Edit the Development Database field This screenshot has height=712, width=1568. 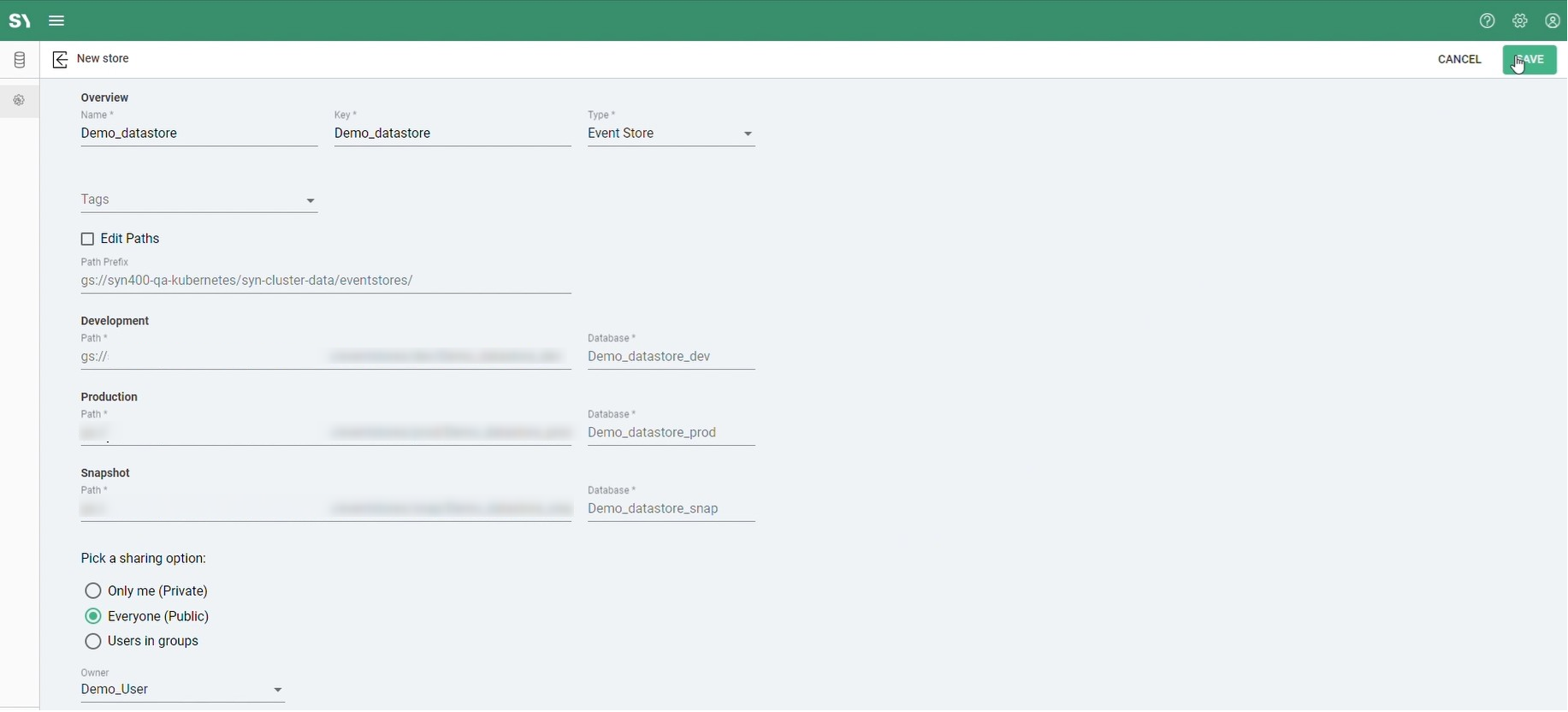pyautogui.click(x=672, y=357)
